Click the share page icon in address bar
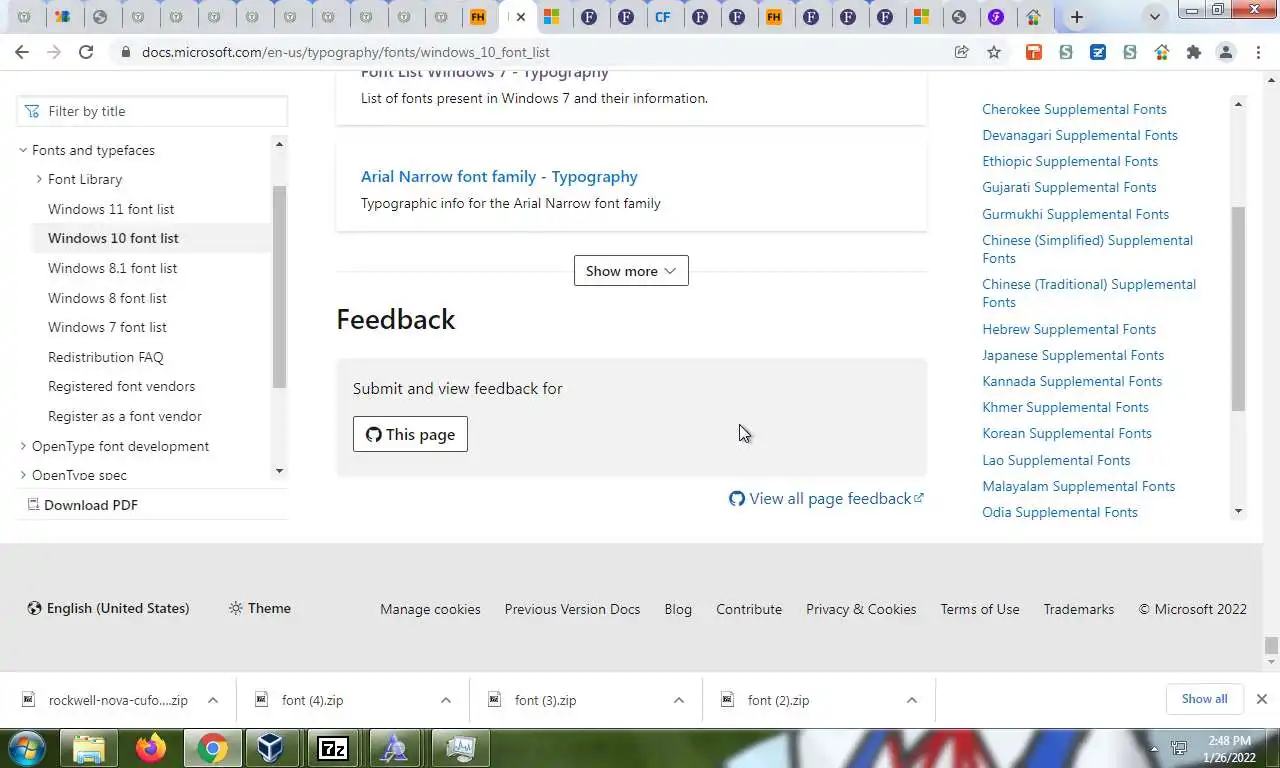The width and height of the screenshot is (1280, 768). 962,52
